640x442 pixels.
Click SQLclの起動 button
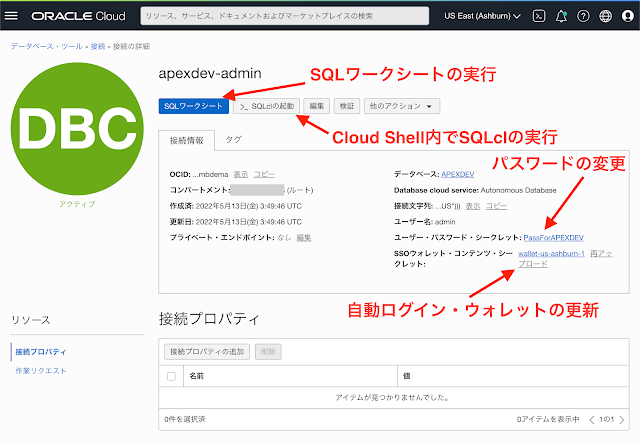click(267, 106)
